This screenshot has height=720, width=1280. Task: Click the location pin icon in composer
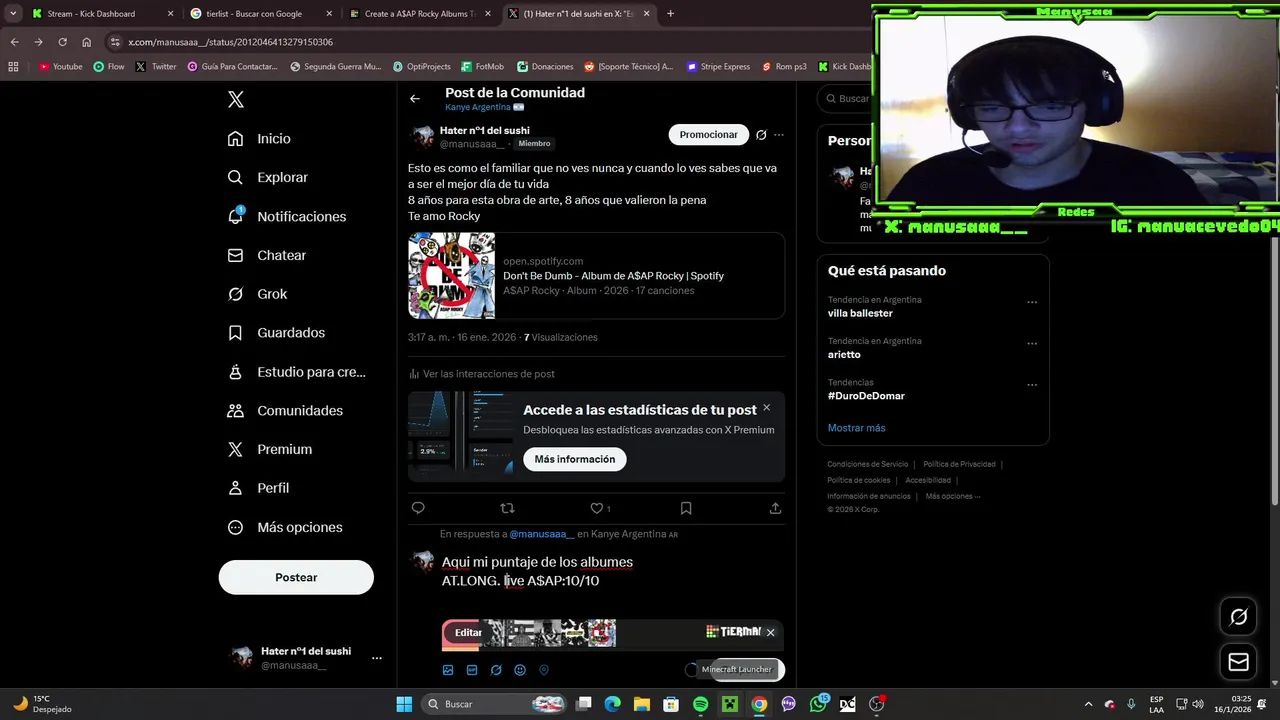click(544, 670)
